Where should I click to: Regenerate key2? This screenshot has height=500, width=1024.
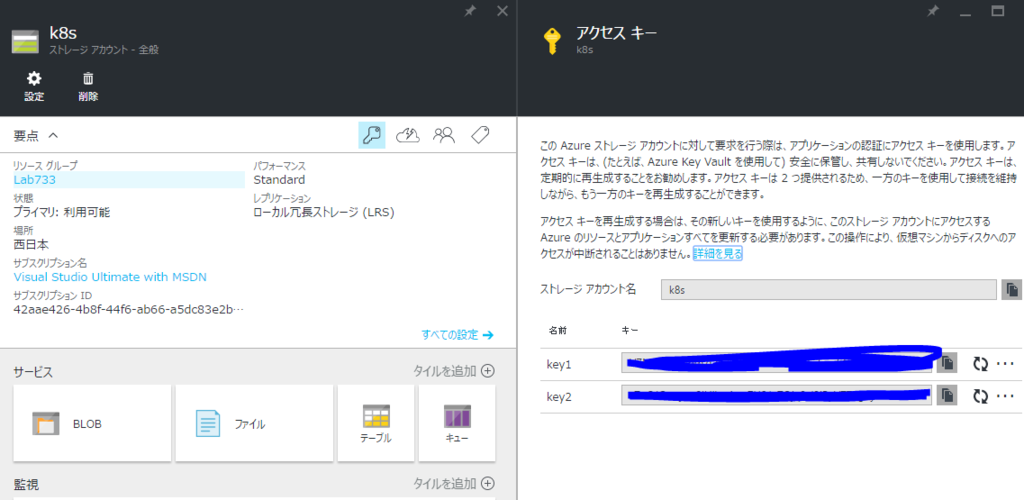pyautogui.click(x=980, y=396)
